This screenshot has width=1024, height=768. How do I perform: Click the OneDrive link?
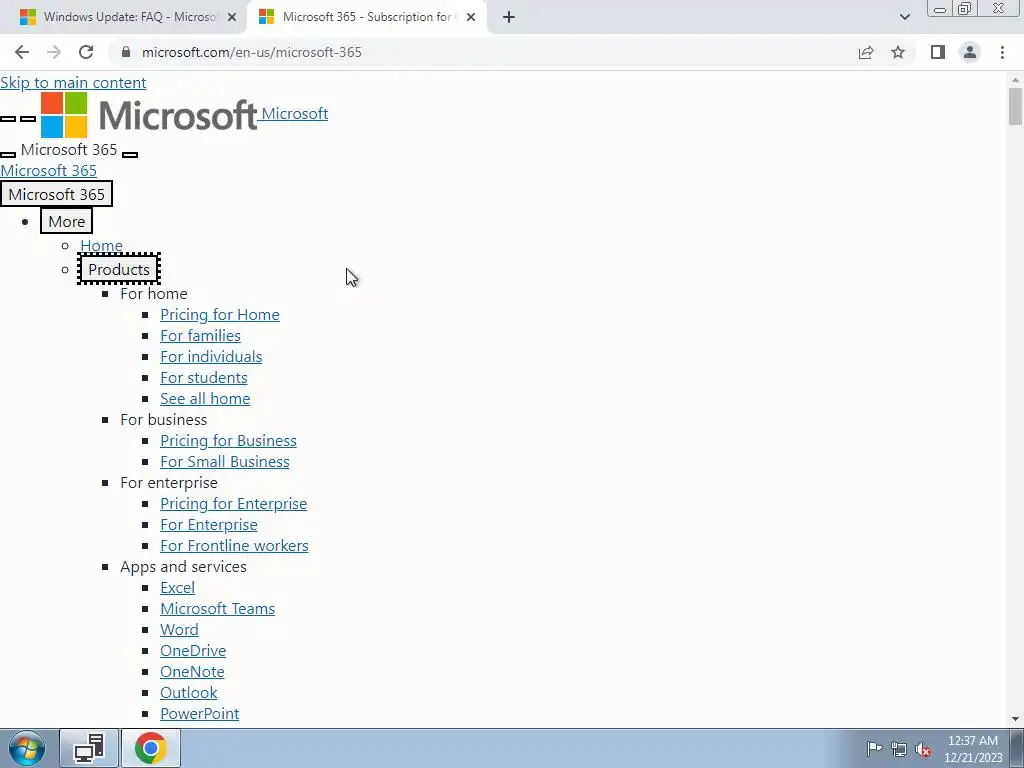coord(193,650)
